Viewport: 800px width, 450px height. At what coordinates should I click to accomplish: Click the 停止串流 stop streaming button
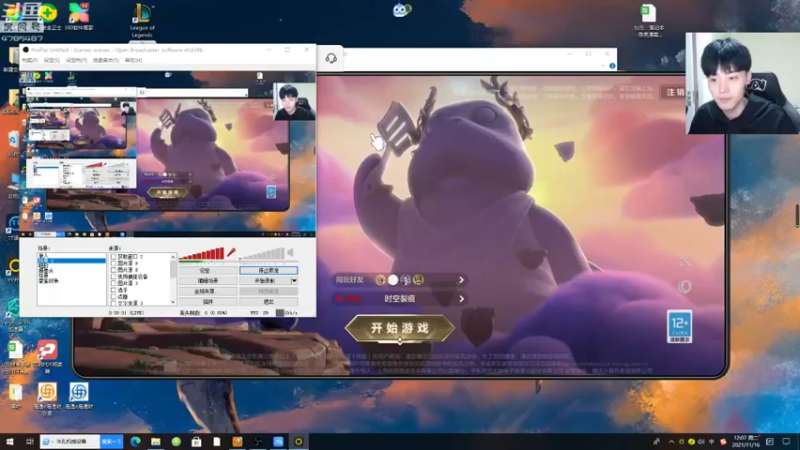tap(268, 270)
